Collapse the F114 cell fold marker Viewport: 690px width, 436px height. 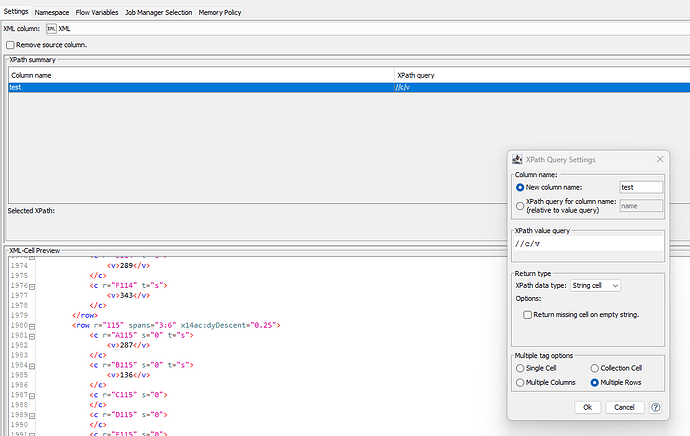32,286
